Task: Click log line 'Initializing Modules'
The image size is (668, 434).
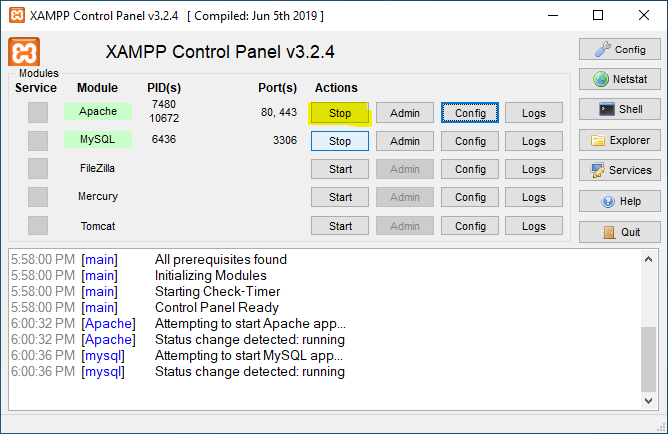Action: pos(210,276)
